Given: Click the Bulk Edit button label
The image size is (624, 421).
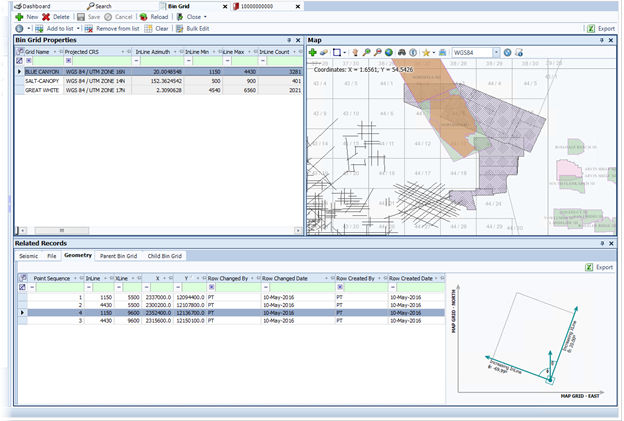Looking at the screenshot, I should click(198, 29).
